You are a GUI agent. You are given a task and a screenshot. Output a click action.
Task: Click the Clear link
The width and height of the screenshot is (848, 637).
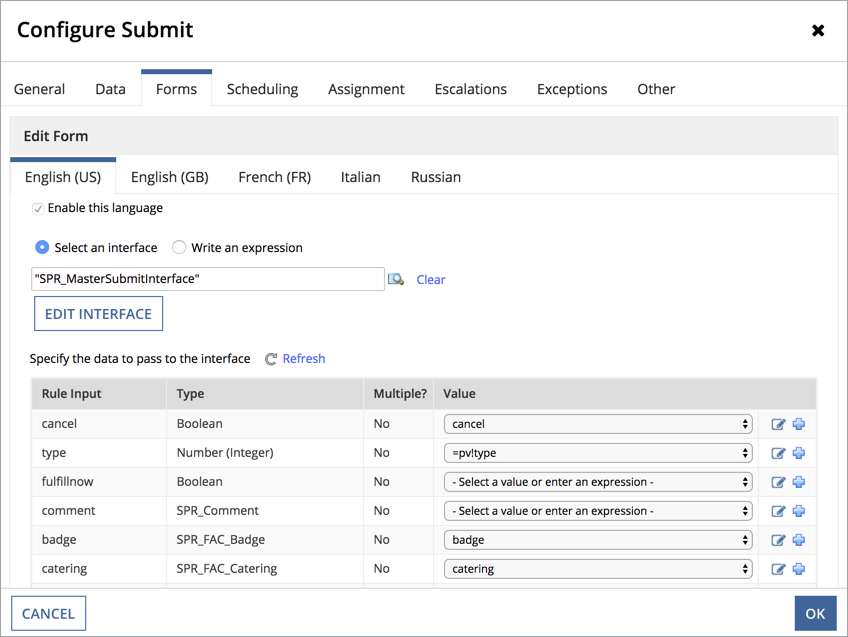pyautogui.click(x=431, y=280)
